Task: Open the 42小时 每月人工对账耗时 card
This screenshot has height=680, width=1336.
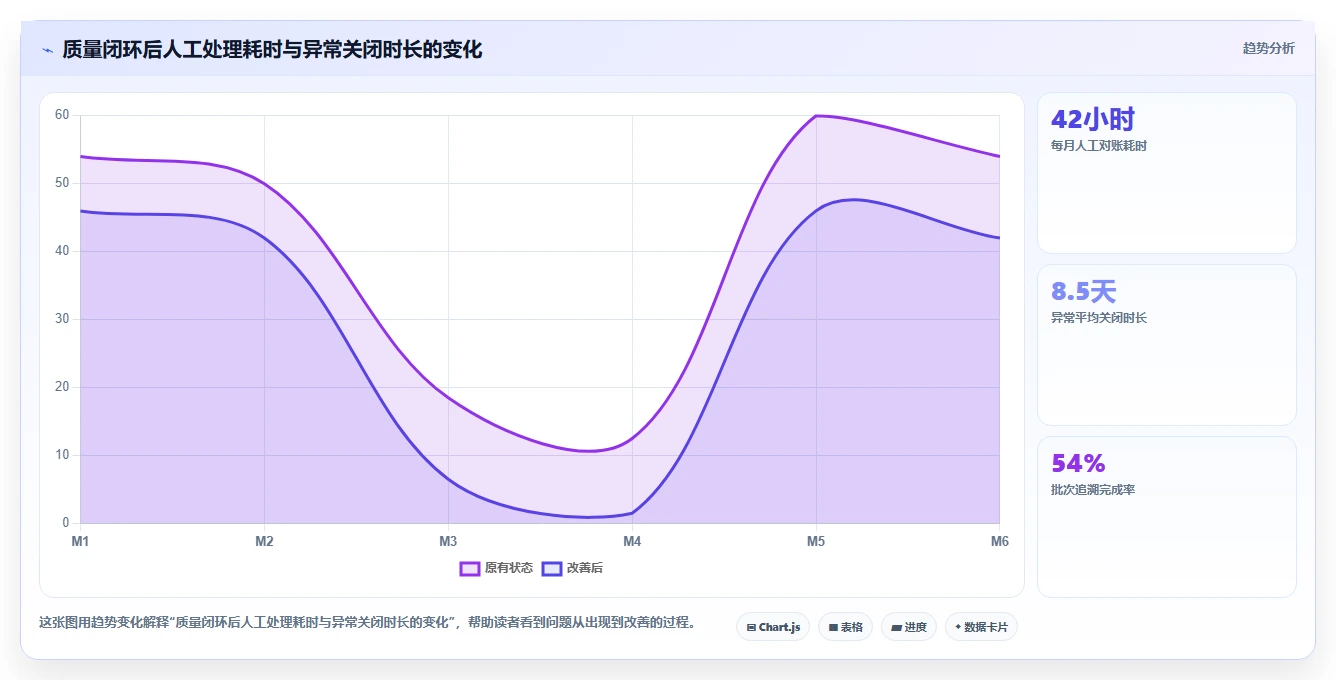Action: point(1167,173)
